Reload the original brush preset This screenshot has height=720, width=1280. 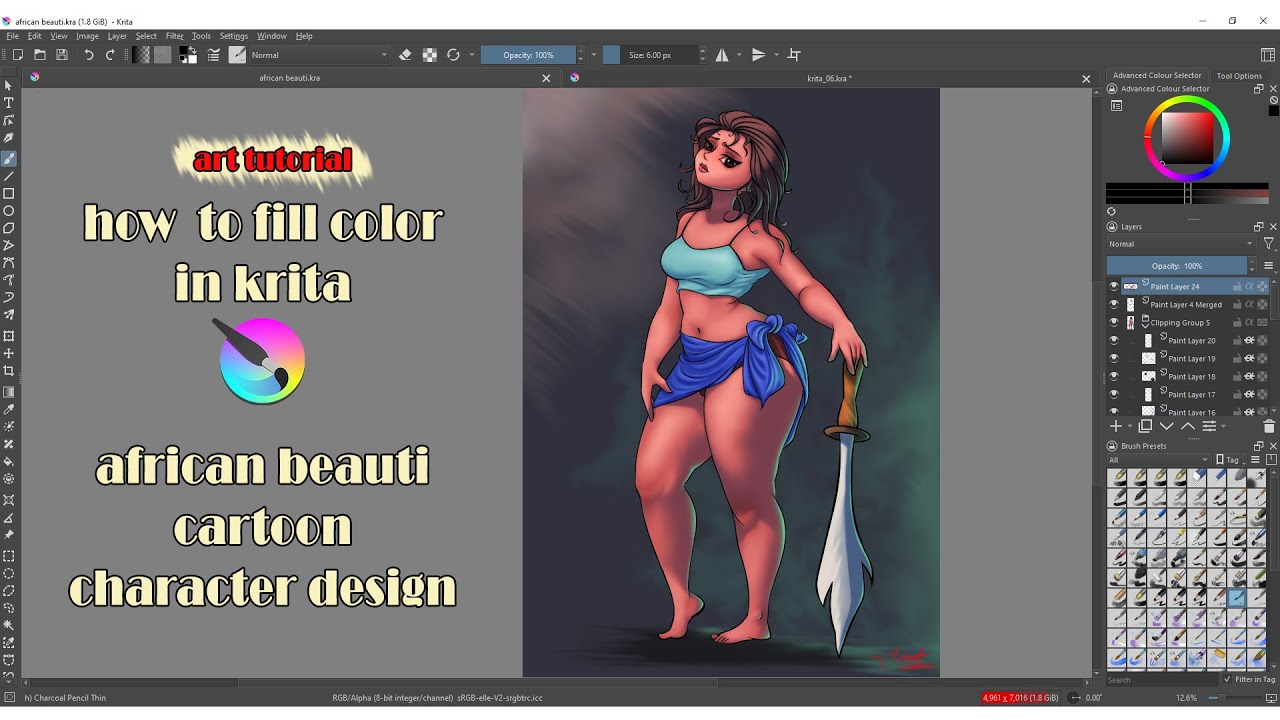coord(453,55)
